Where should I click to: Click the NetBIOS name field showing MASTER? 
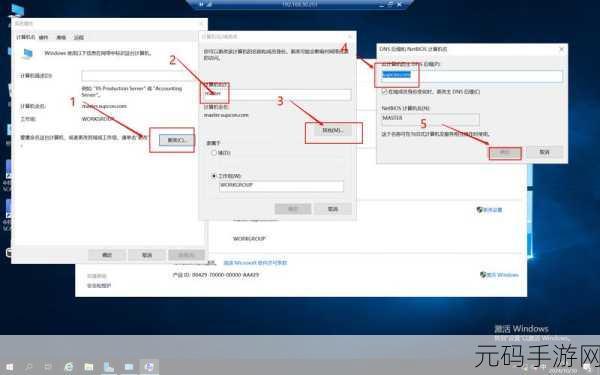(x=430, y=119)
